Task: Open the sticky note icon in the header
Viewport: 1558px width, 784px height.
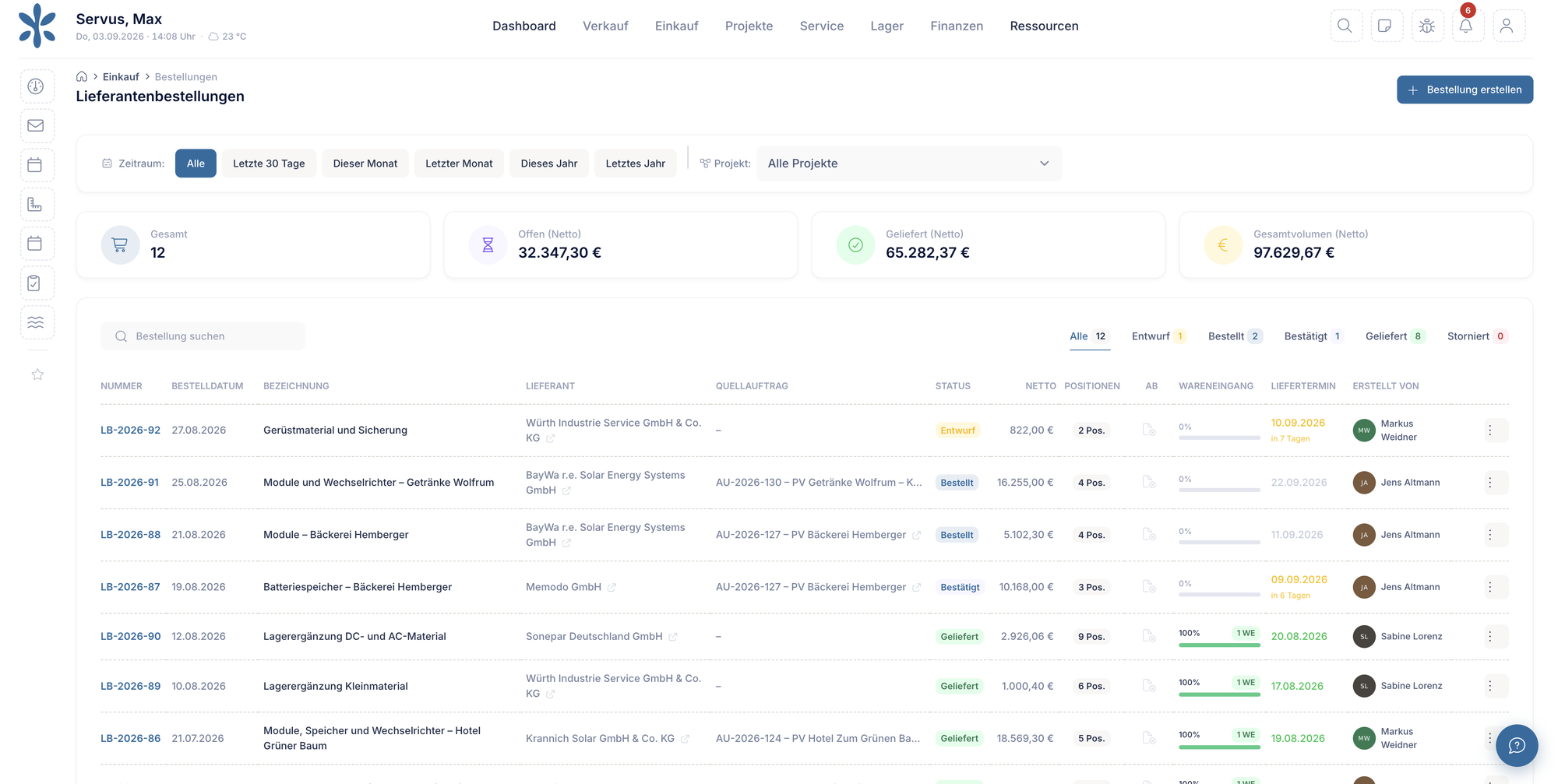Action: click(x=1386, y=26)
